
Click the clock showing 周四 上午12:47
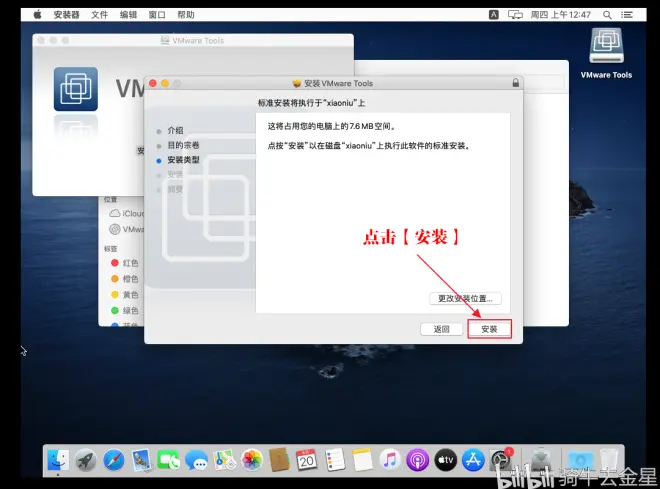[x=561, y=15]
